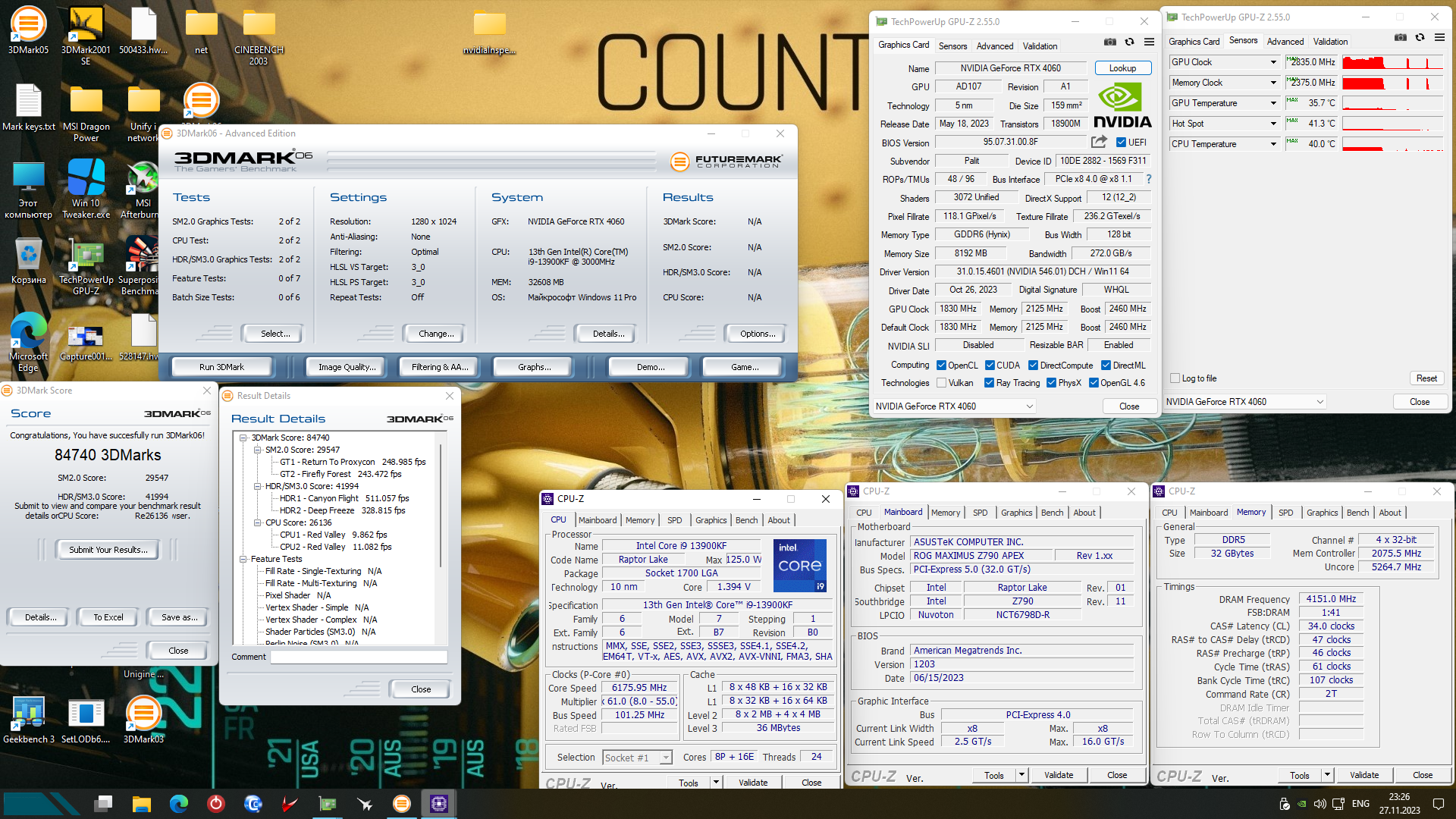The width and height of the screenshot is (1456, 819).
Task: Collapse Feature Tests tree node
Action: point(243,559)
